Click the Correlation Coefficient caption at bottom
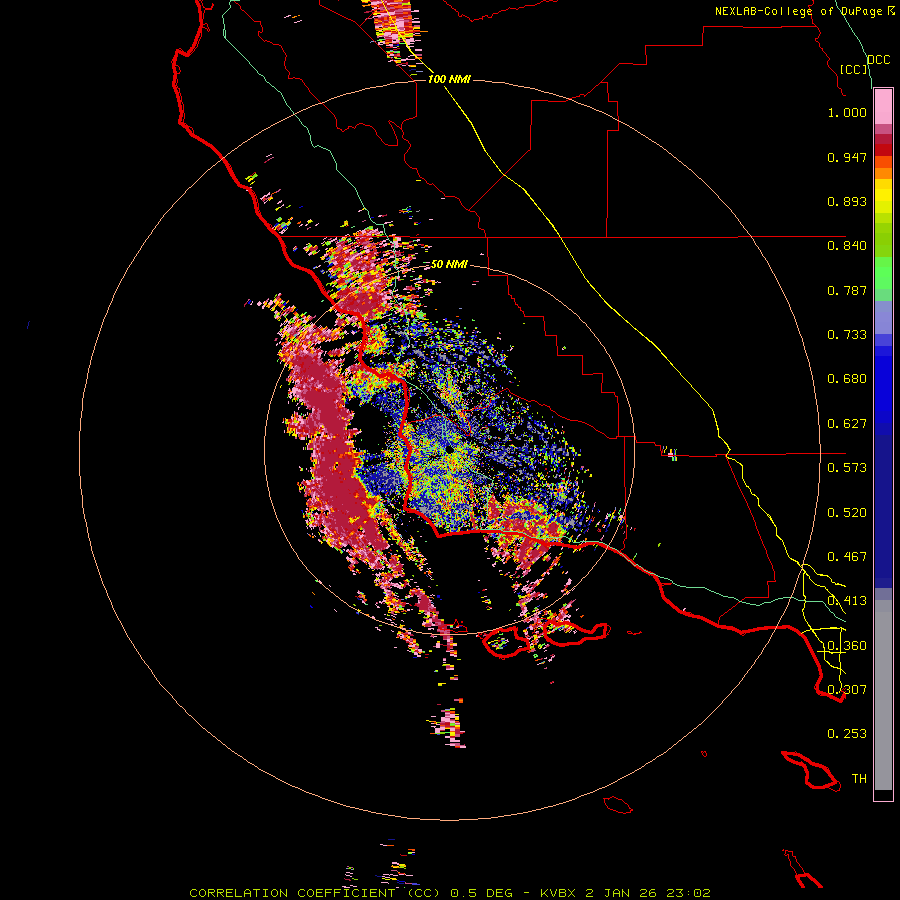Viewport: 900px width, 900px height. point(449,893)
